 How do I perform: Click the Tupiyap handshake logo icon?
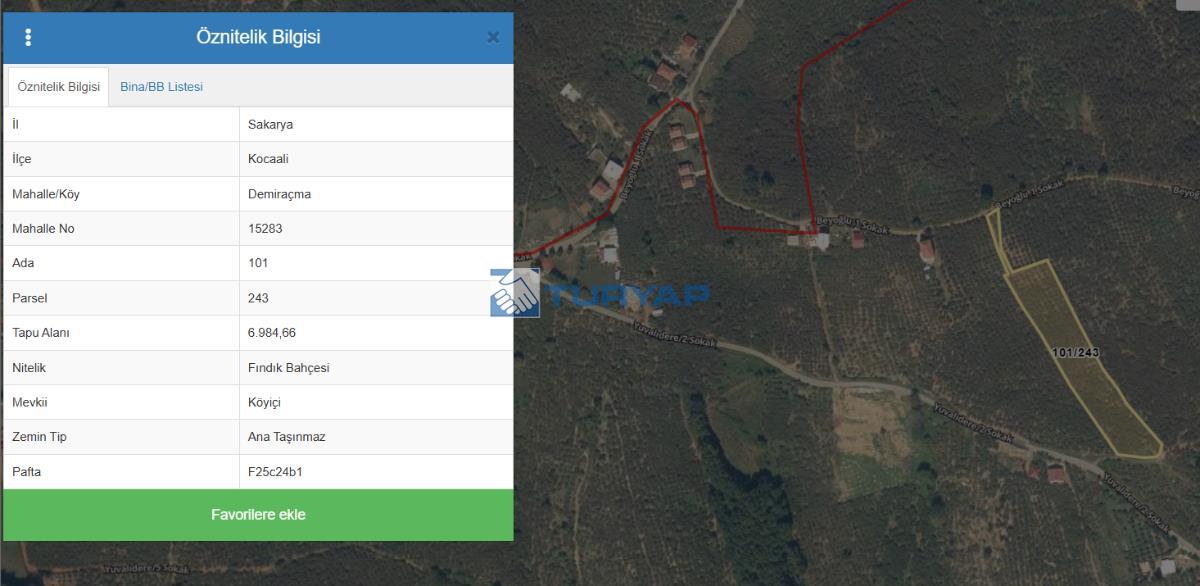[x=515, y=293]
